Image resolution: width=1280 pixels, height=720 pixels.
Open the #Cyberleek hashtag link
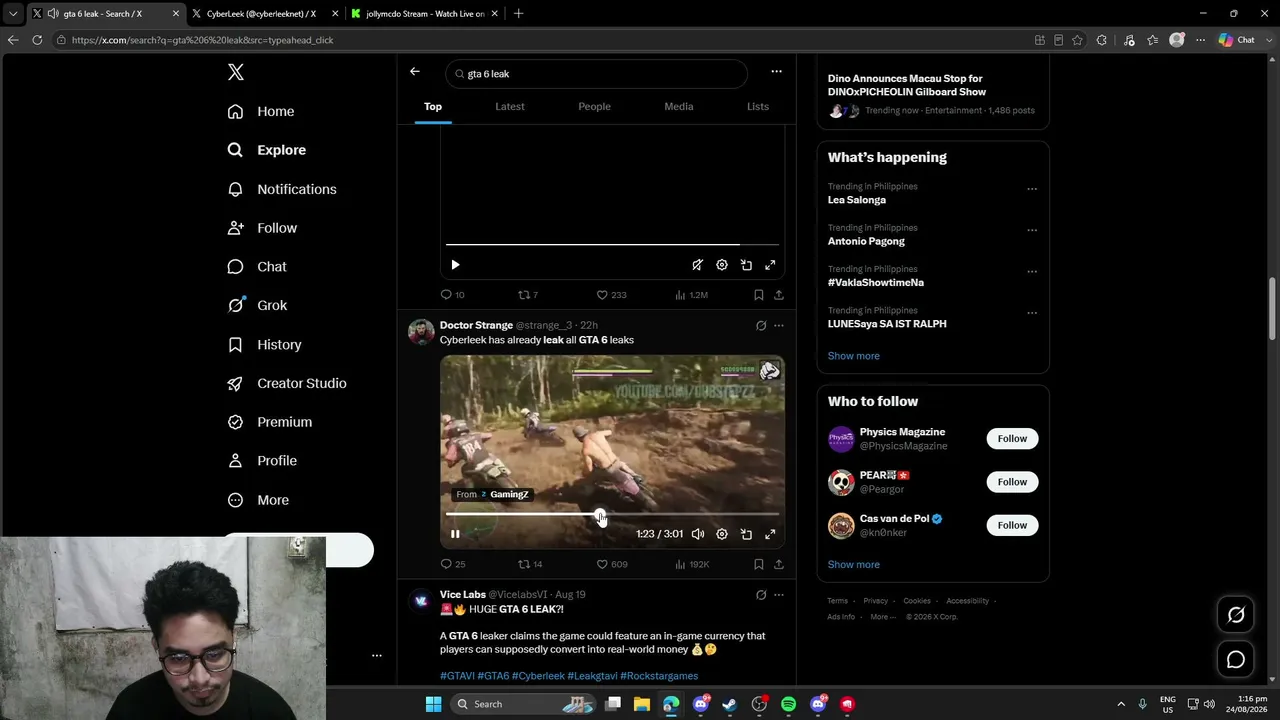(x=538, y=676)
